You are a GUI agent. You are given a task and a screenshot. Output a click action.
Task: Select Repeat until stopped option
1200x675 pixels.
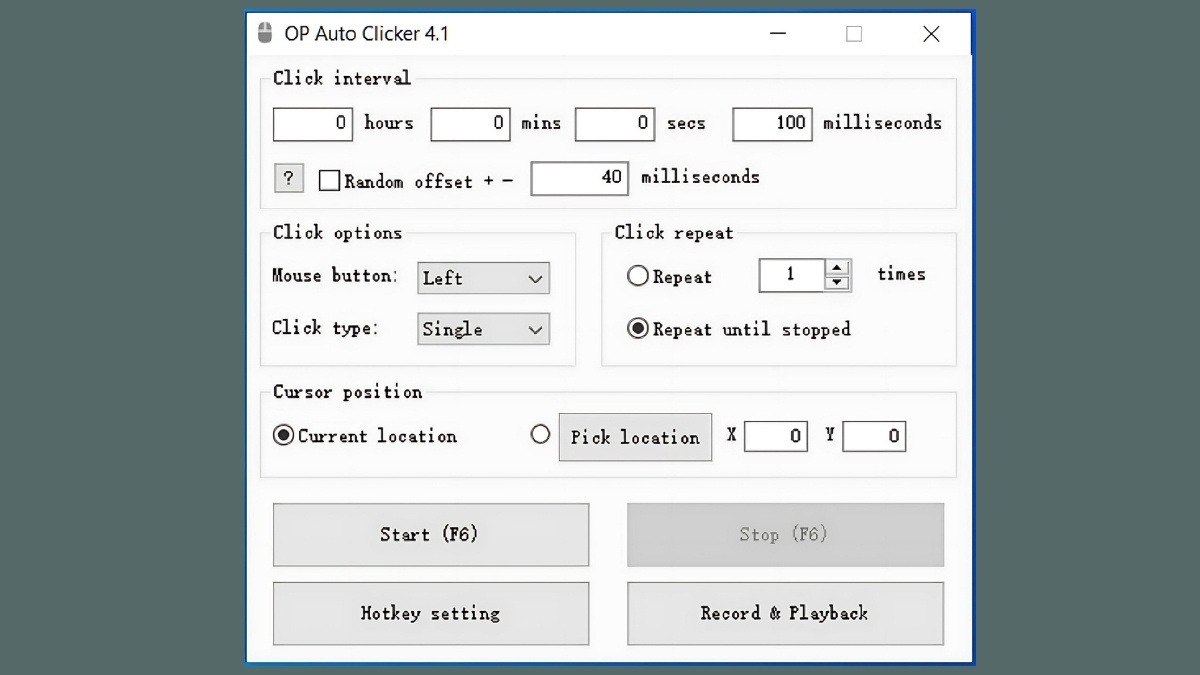(638, 328)
